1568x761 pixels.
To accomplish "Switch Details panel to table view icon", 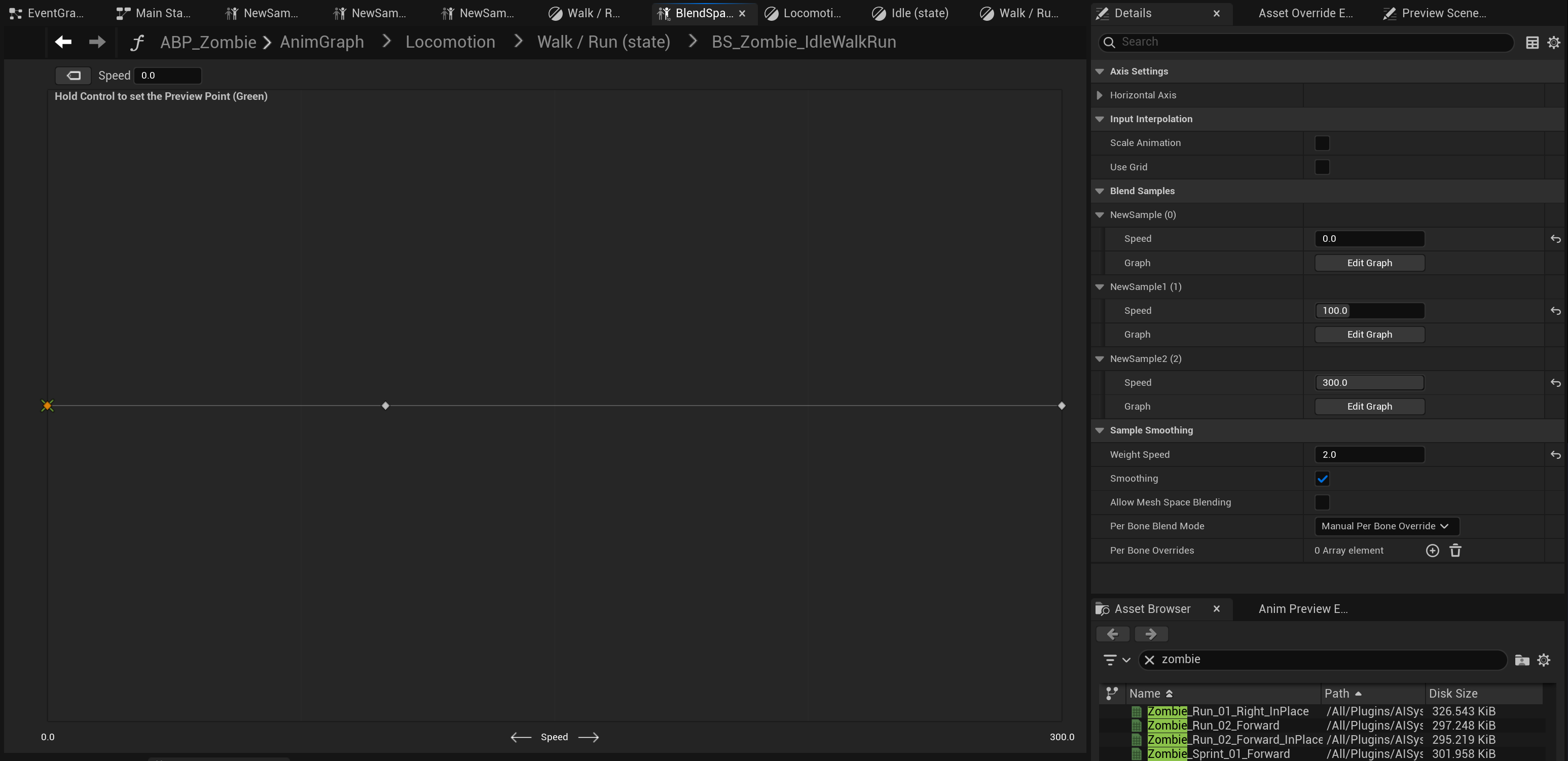I will click(1532, 42).
